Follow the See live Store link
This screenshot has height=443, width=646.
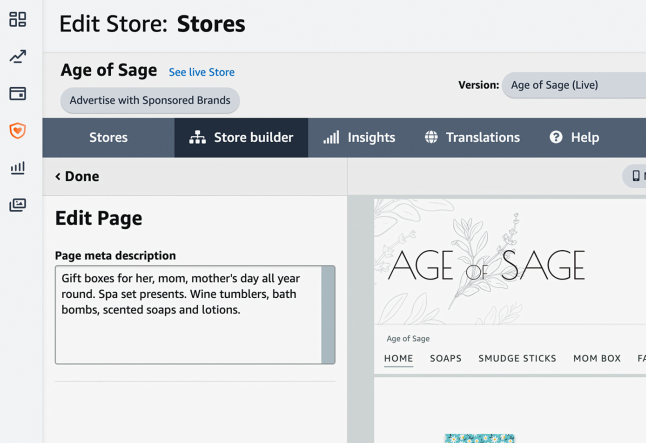(x=201, y=72)
